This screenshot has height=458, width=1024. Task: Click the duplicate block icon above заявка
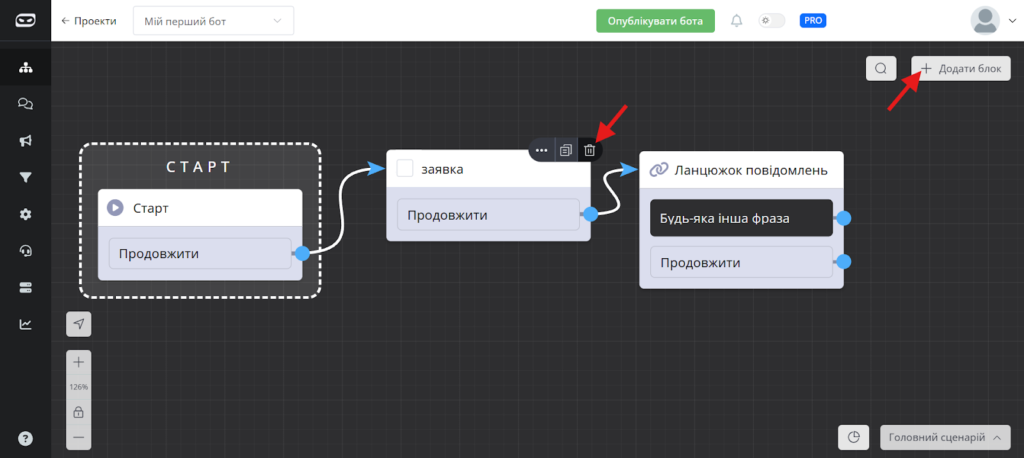pyautogui.click(x=566, y=150)
